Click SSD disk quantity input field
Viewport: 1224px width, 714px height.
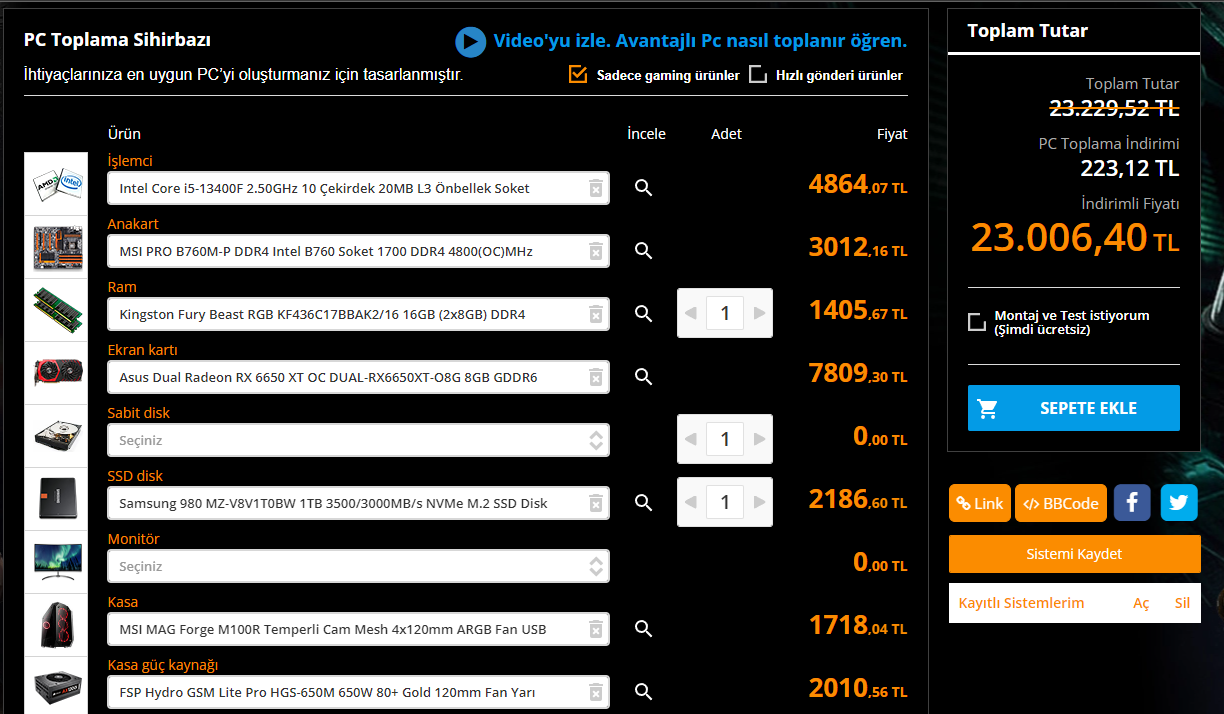coord(725,502)
